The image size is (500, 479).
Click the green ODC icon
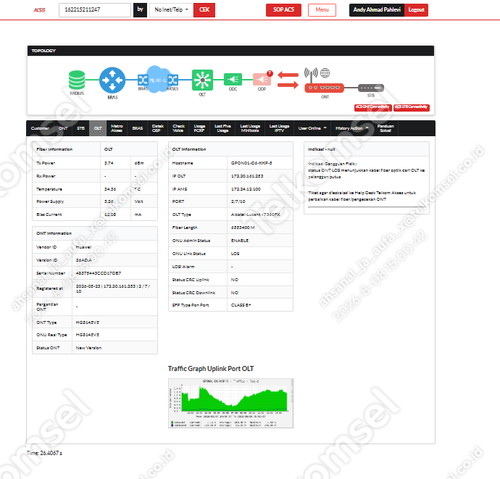coord(233,80)
